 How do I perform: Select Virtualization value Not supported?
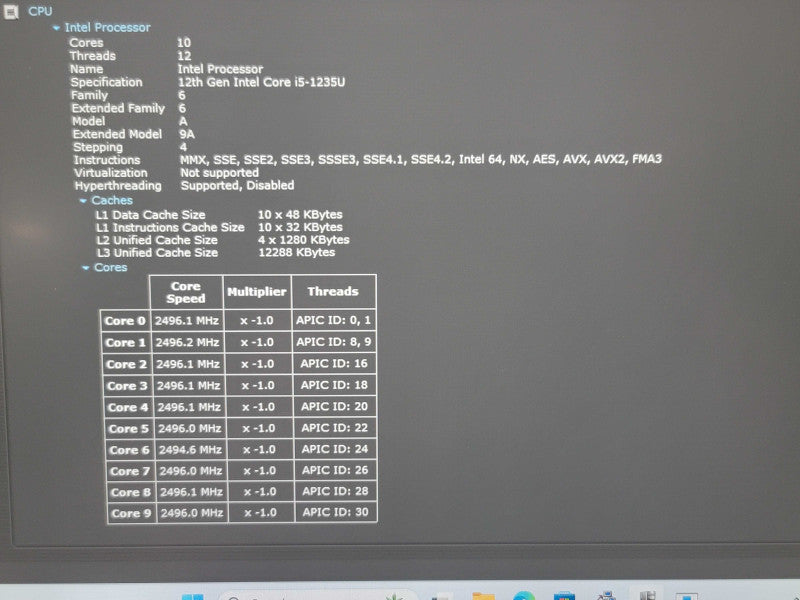tap(219, 173)
